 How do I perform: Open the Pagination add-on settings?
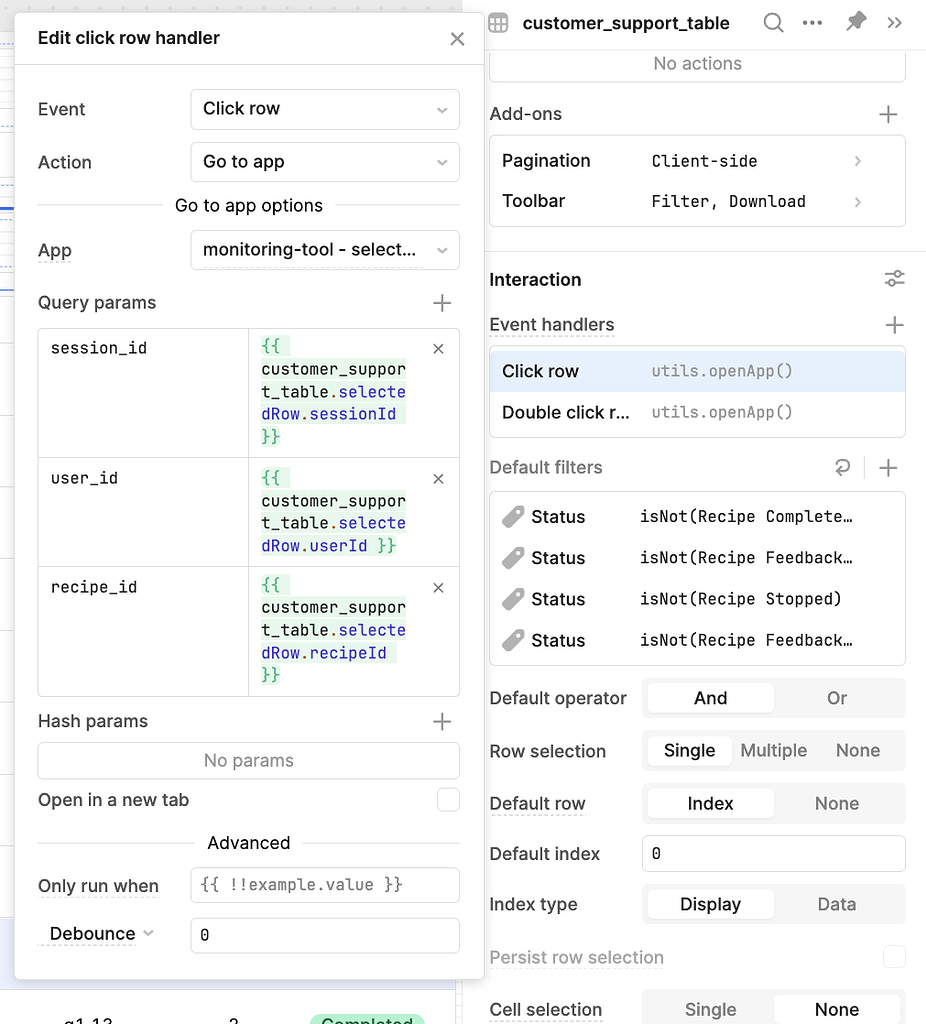[x=696, y=161]
